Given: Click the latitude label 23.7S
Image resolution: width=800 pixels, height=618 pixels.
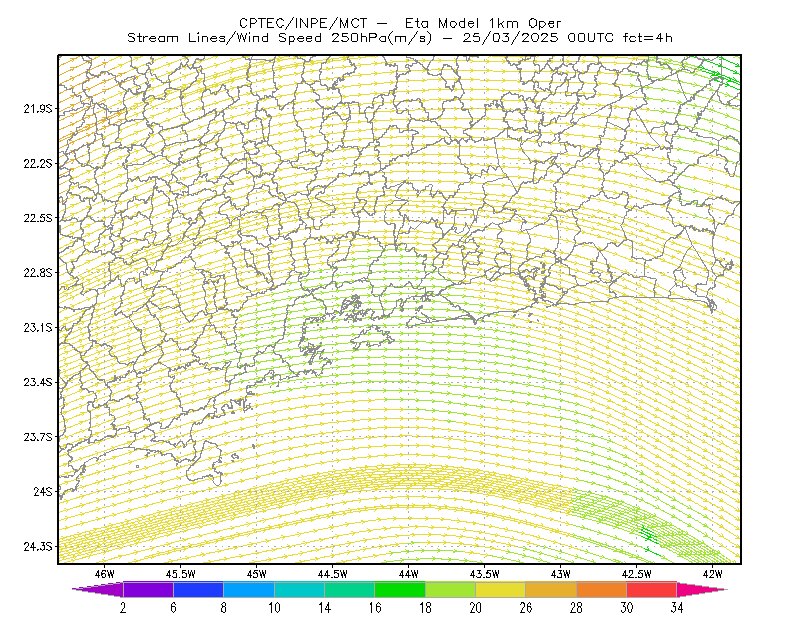Looking at the screenshot, I should pos(38,437).
